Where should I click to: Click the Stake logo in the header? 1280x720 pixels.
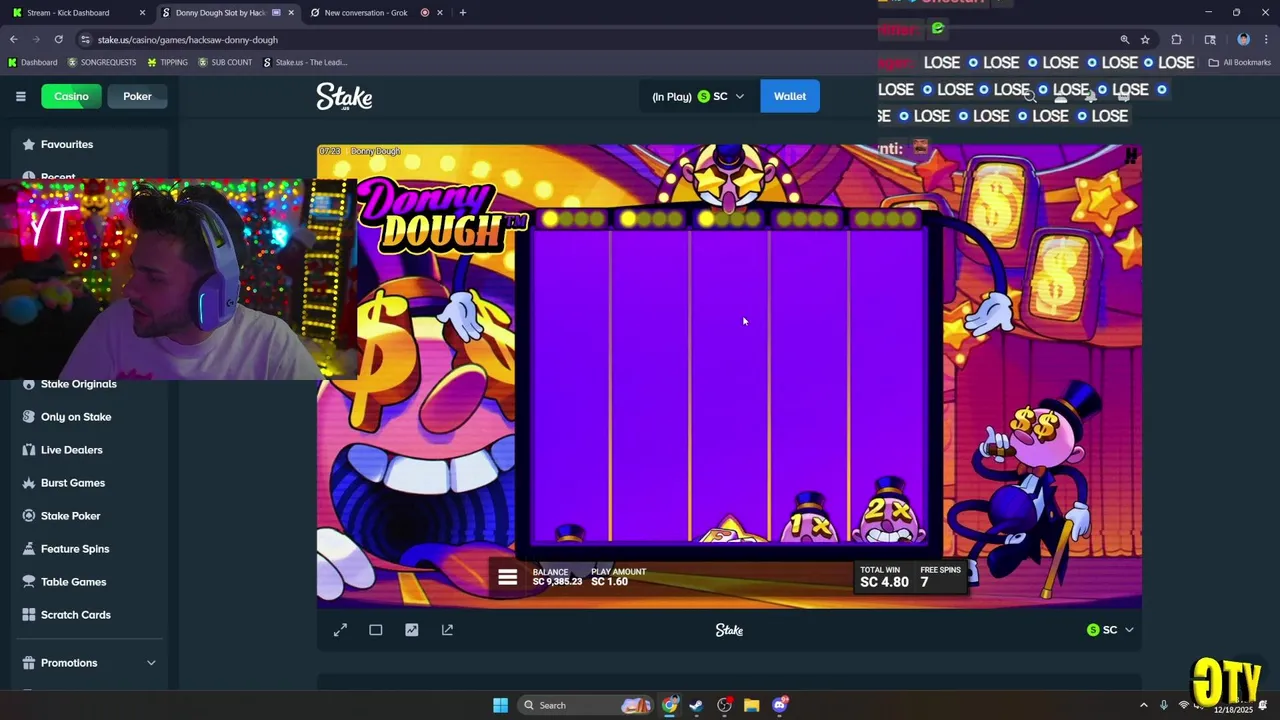pos(344,96)
